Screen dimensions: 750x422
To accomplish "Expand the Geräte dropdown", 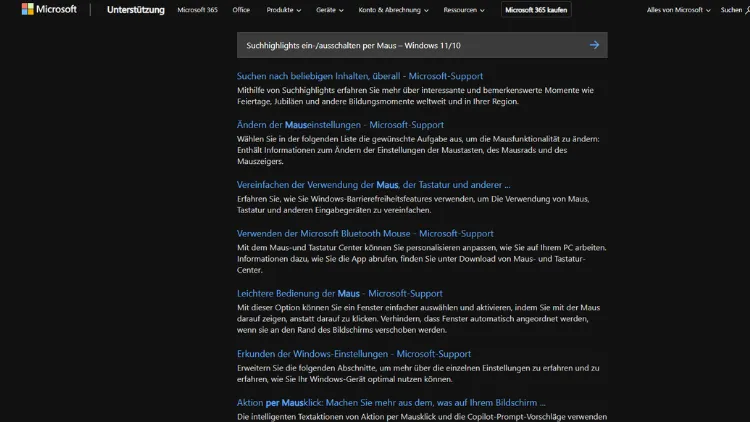I will tap(330, 10).
